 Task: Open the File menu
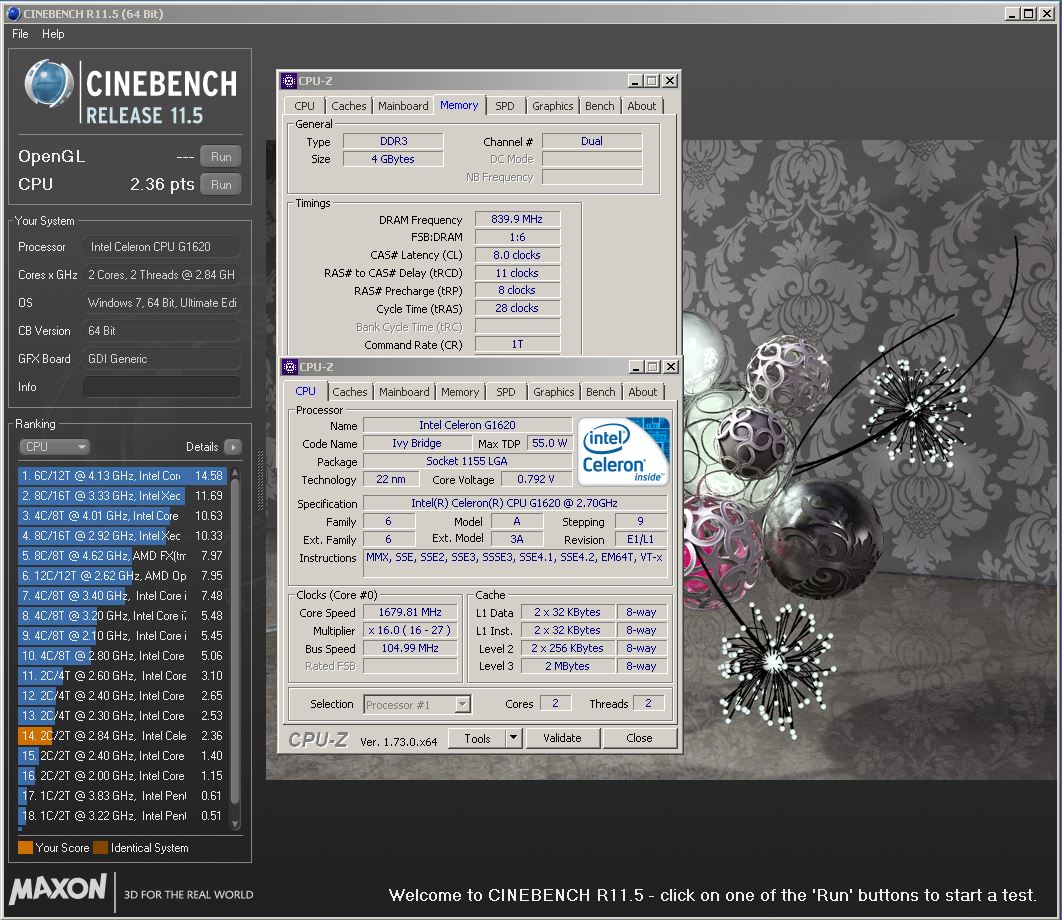click(20, 34)
